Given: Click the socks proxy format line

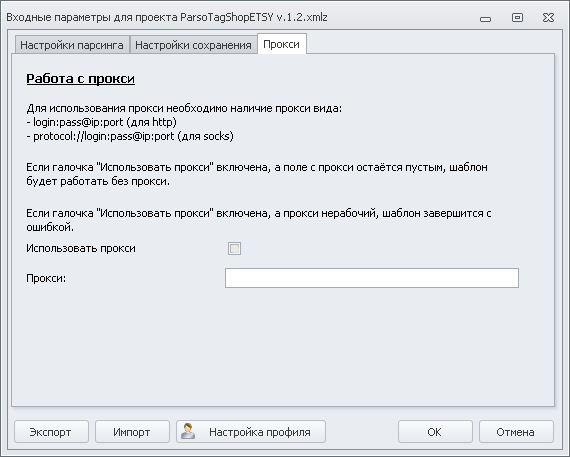Looking at the screenshot, I should point(130,136).
